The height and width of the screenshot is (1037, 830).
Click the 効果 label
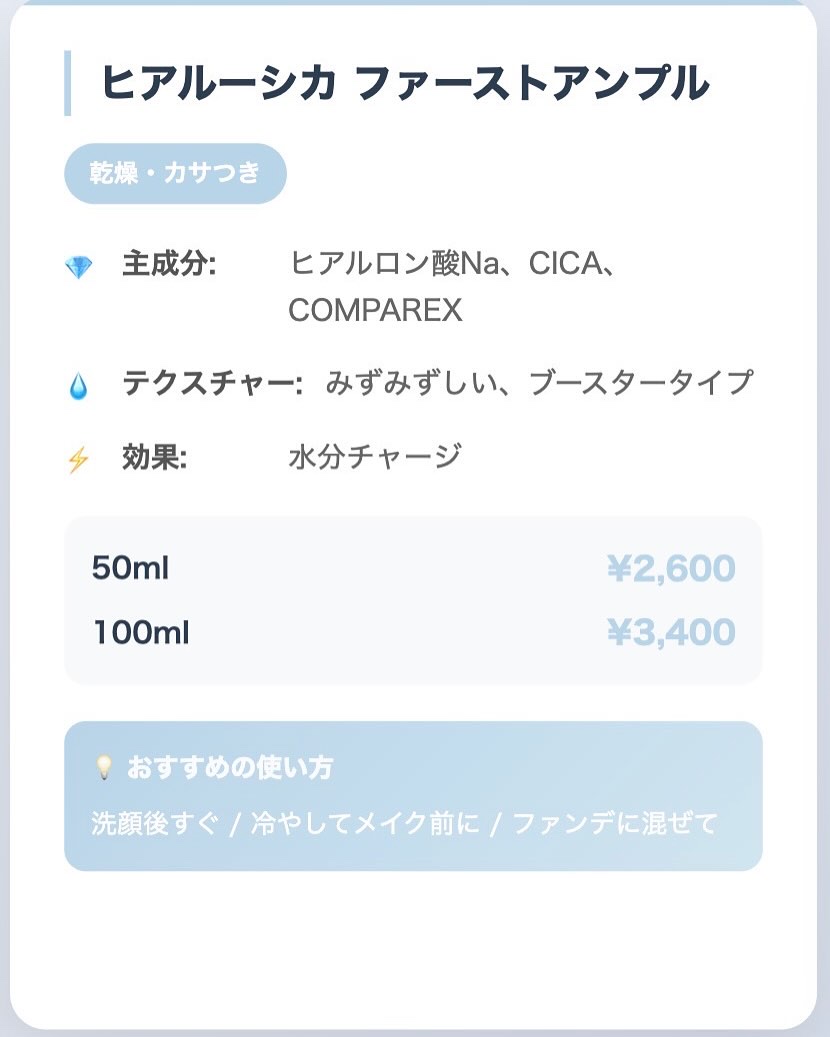point(155,457)
